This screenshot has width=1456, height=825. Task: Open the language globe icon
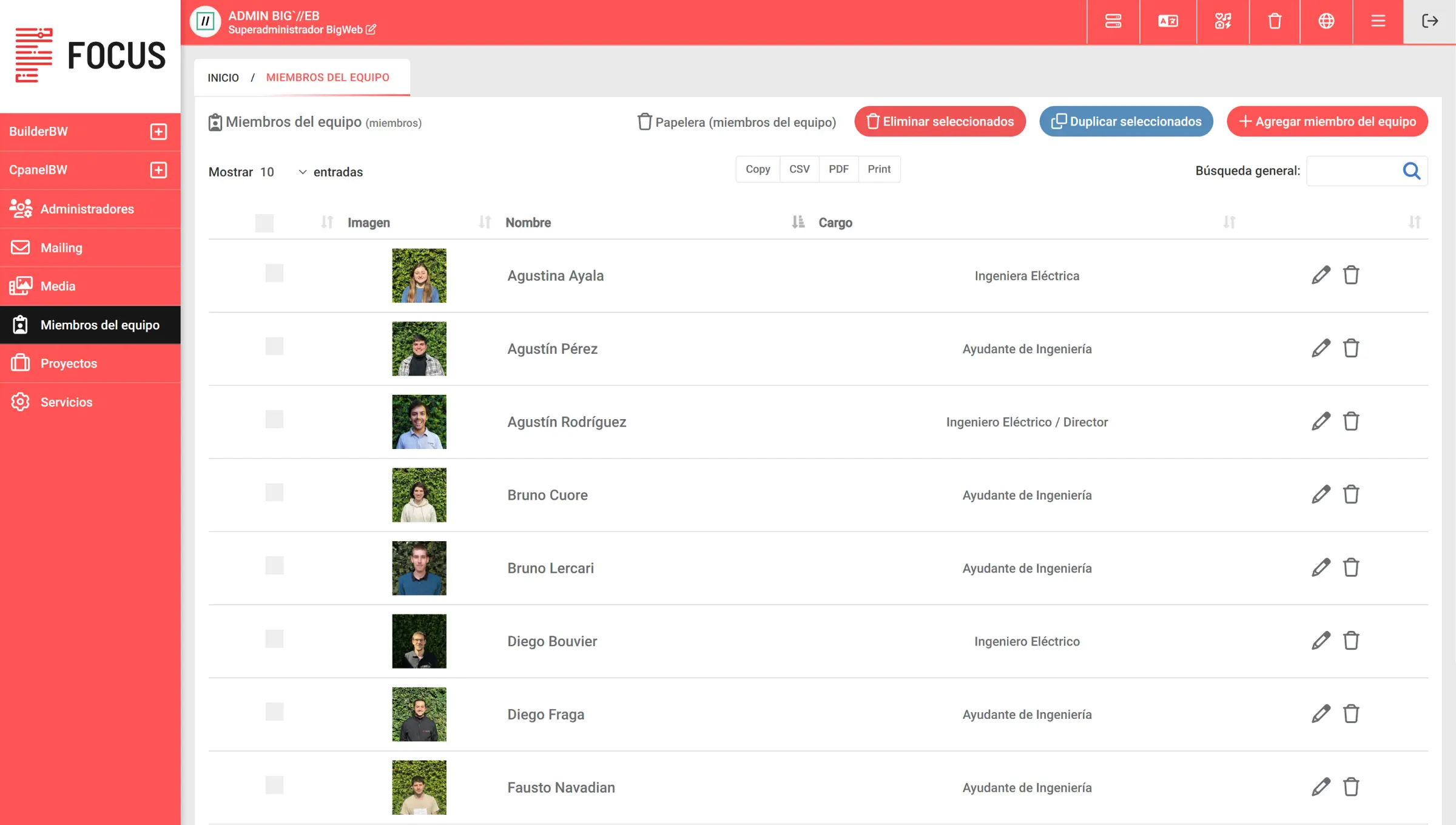point(1326,22)
